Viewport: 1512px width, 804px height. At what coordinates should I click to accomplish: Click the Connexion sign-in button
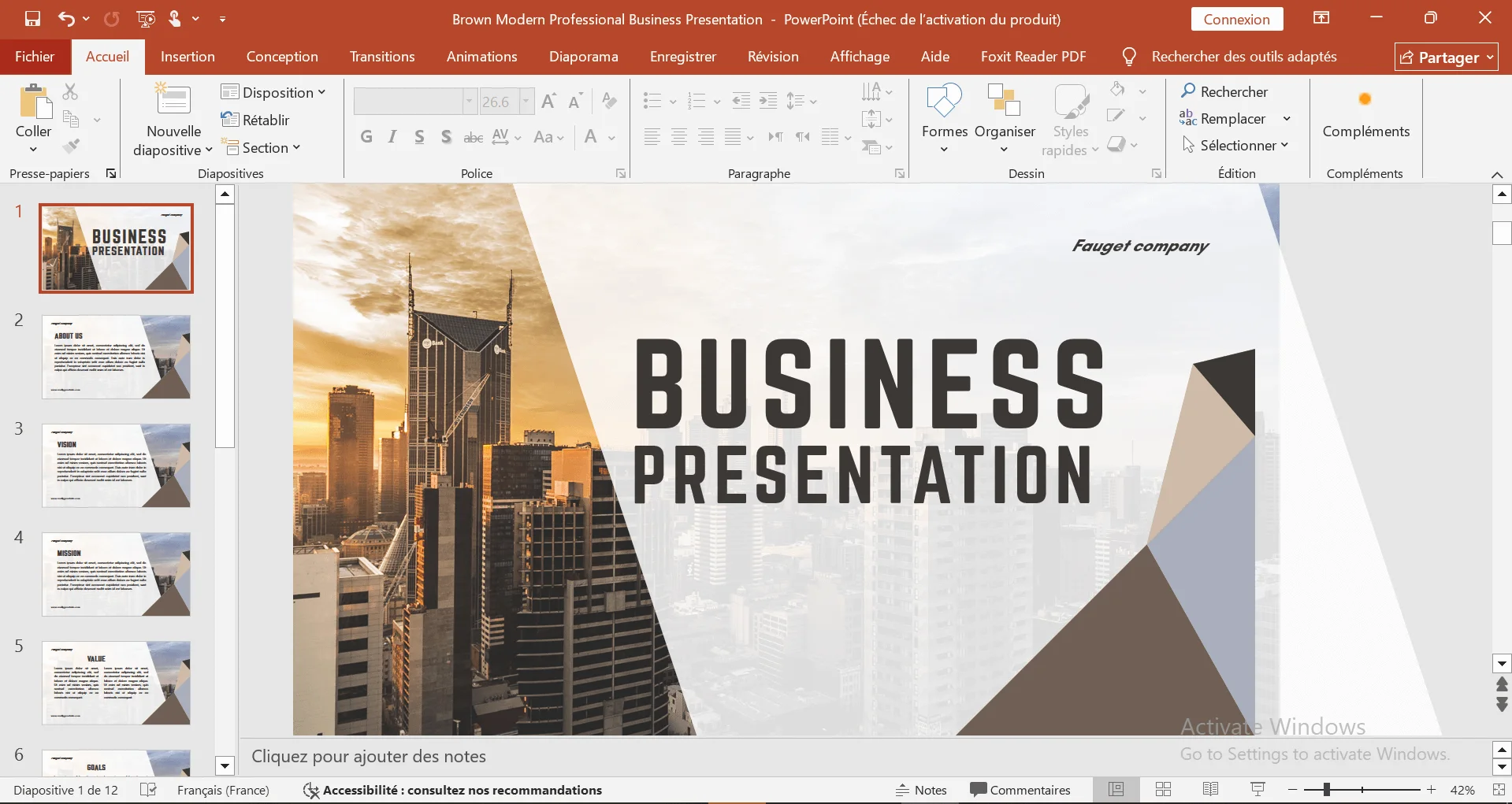(1235, 19)
